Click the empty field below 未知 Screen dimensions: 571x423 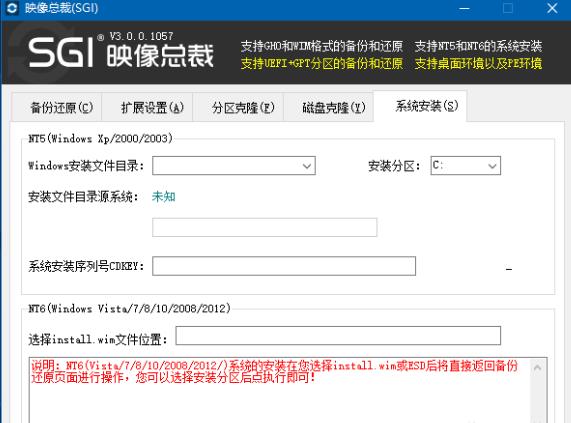(264, 228)
